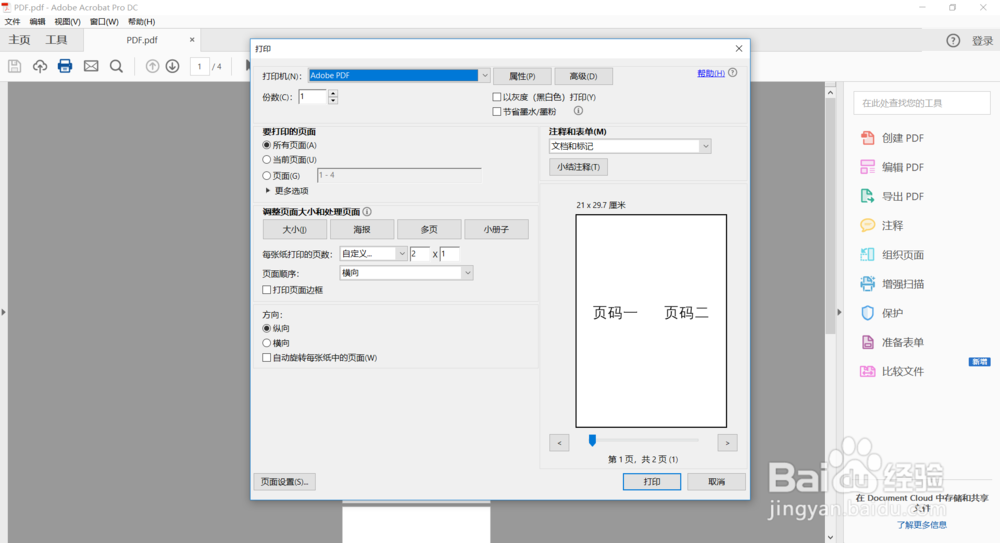Click help info icon beside 帮助(H) link
Viewport: 1000px width, 543px height.
[733, 73]
